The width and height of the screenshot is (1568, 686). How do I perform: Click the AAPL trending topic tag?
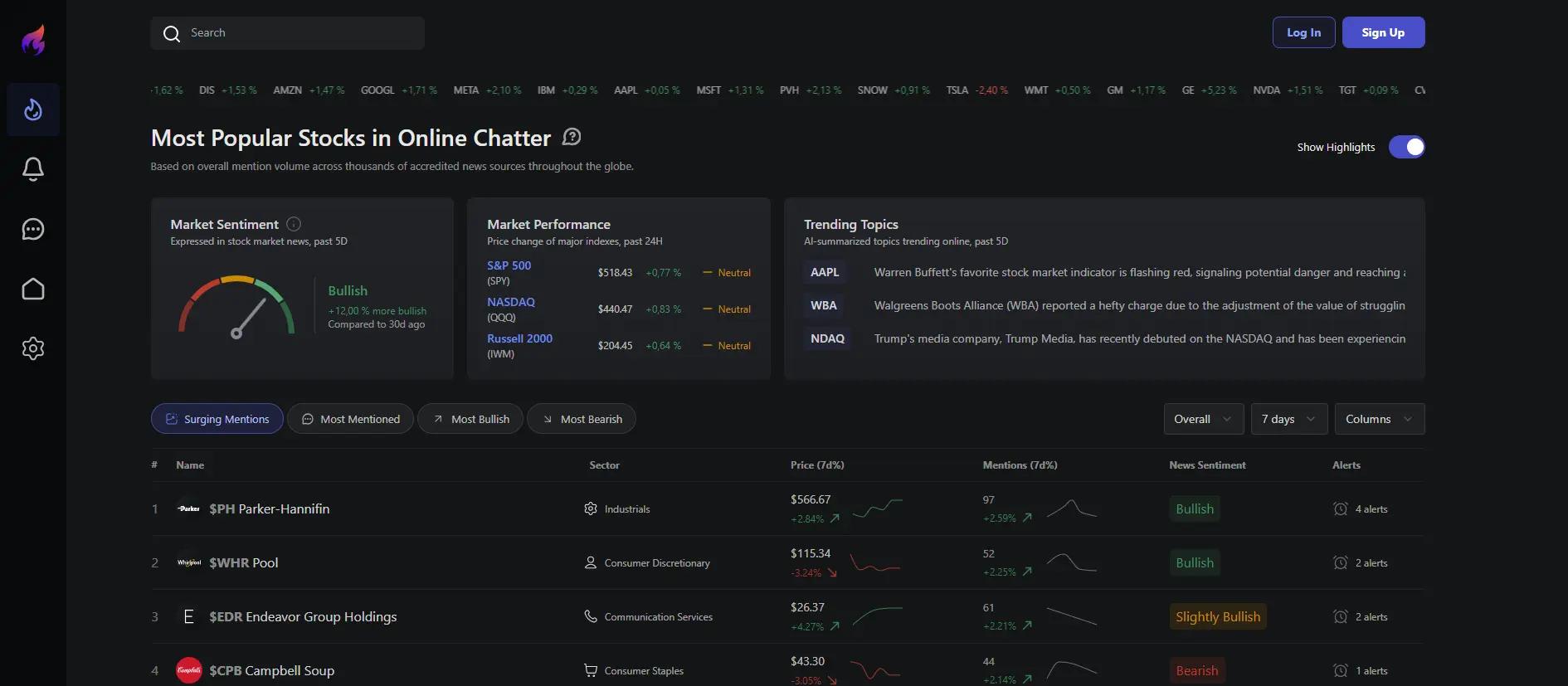tap(825, 272)
